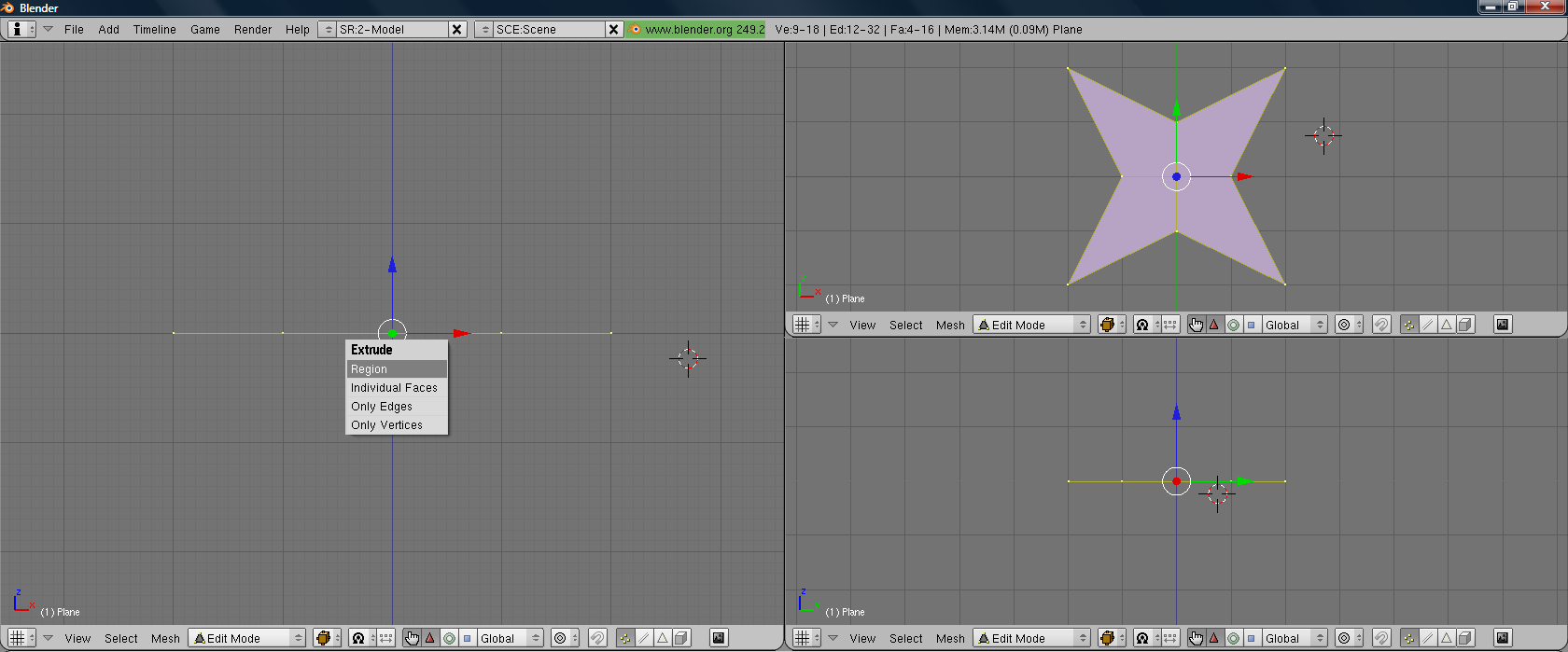Collapse left viewport header menus triangle

pyautogui.click(x=48, y=638)
